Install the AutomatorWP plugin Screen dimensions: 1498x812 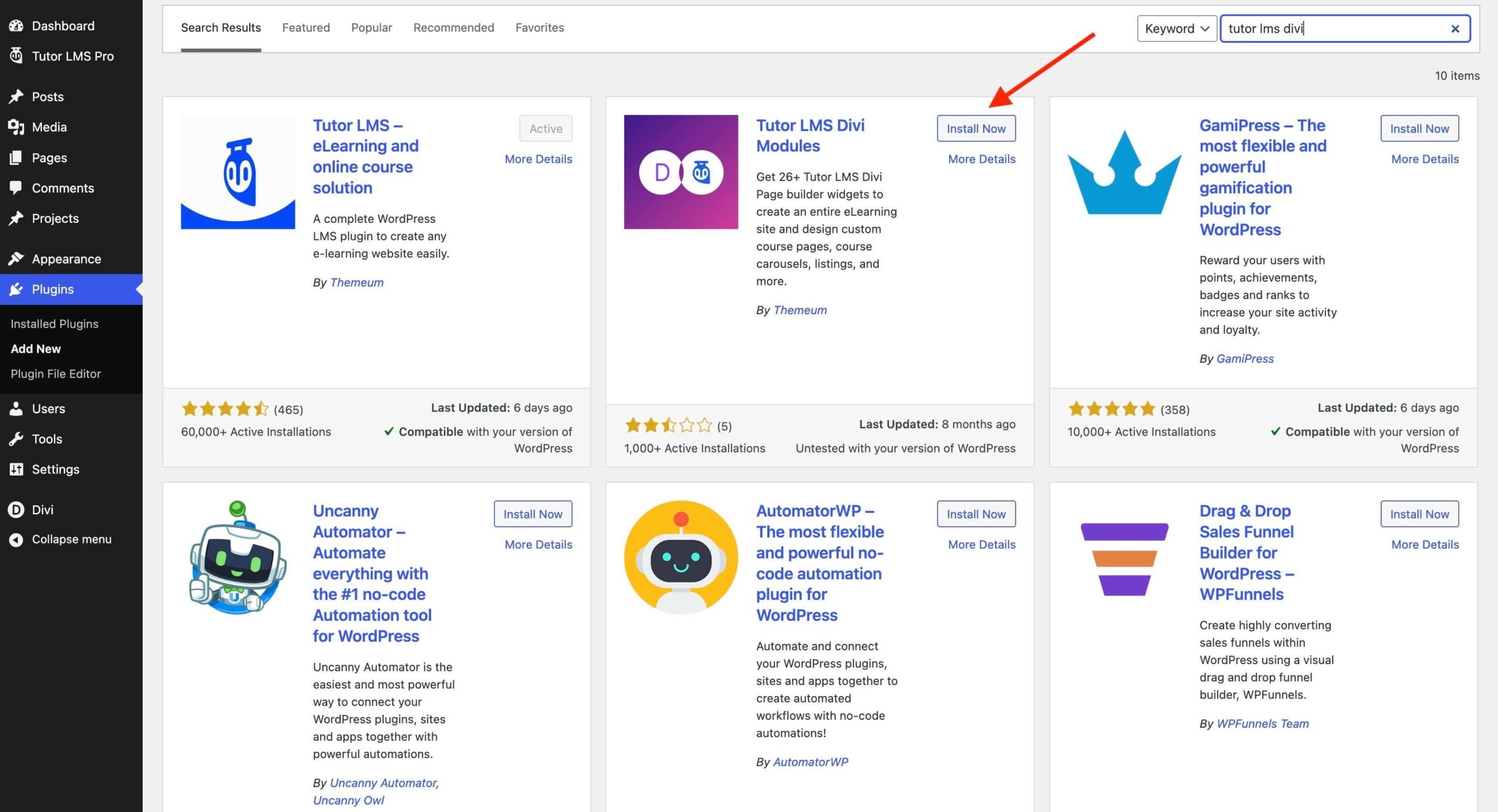(x=976, y=514)
